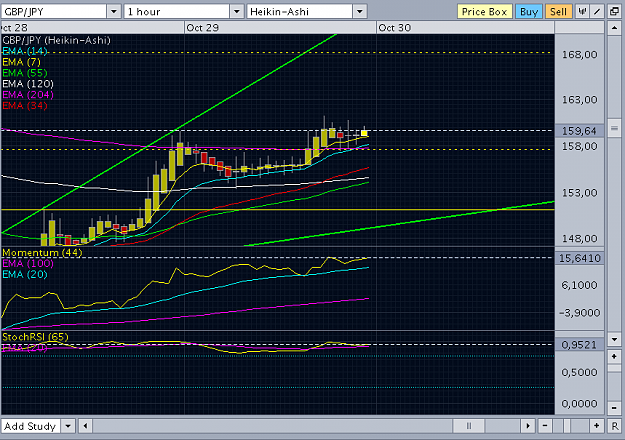Click the 168,00 price axis label
625x440 pixels.
click(x=580, y=55)
